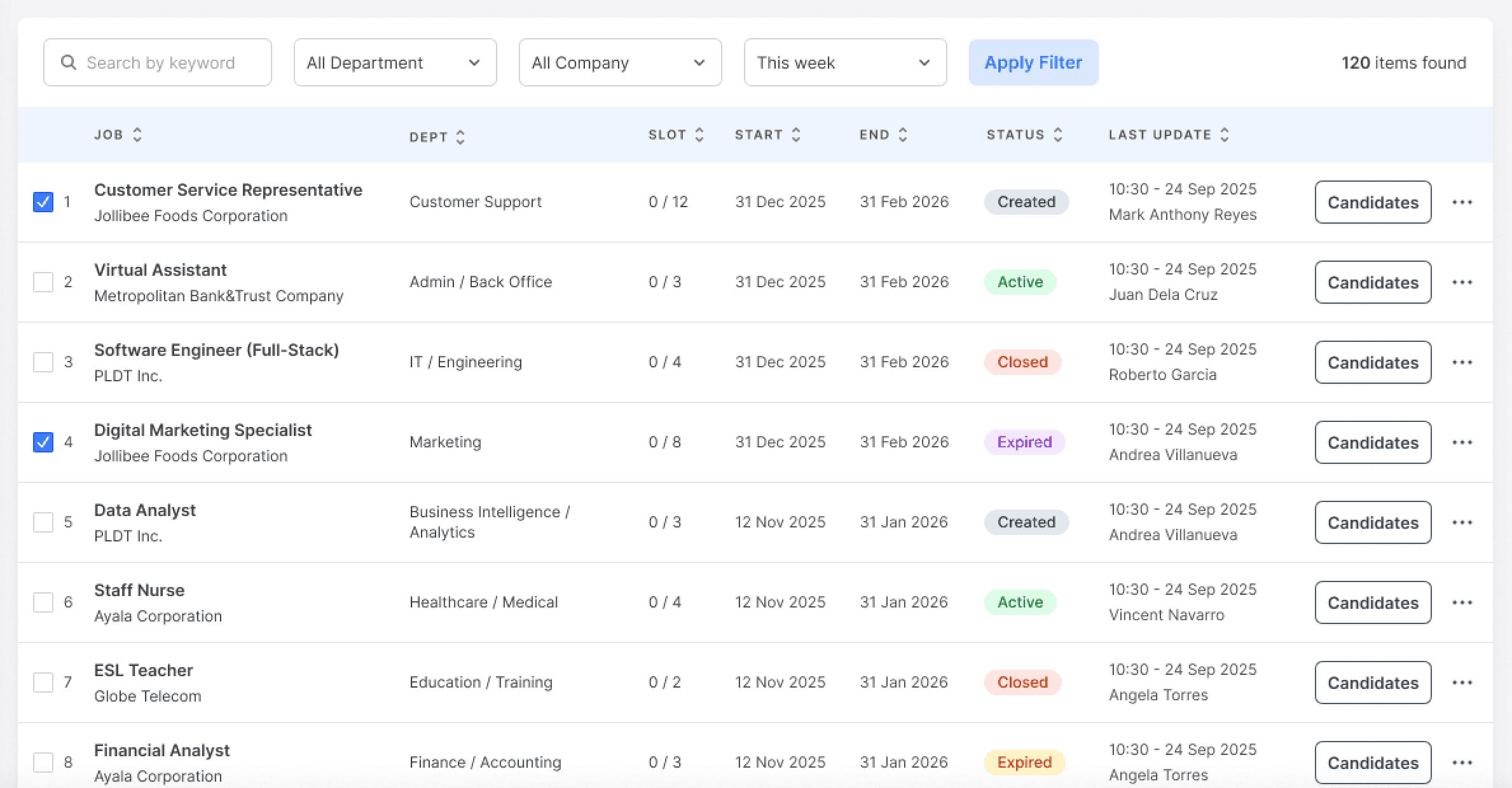Sort the END date column
Viewport: 1512px width, 788px height.
point(902,134)
